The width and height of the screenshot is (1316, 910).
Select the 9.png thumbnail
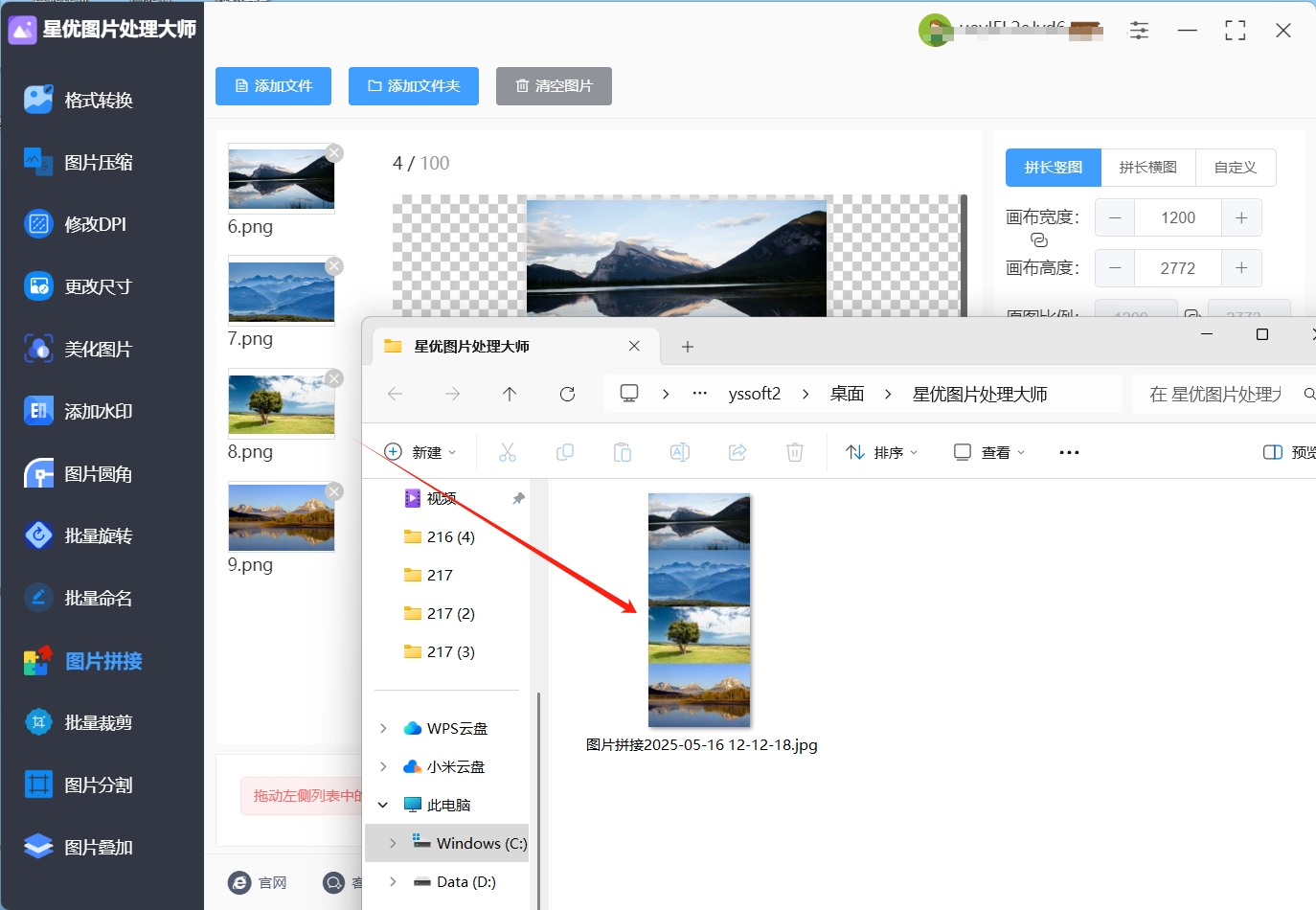pos(282,516)
